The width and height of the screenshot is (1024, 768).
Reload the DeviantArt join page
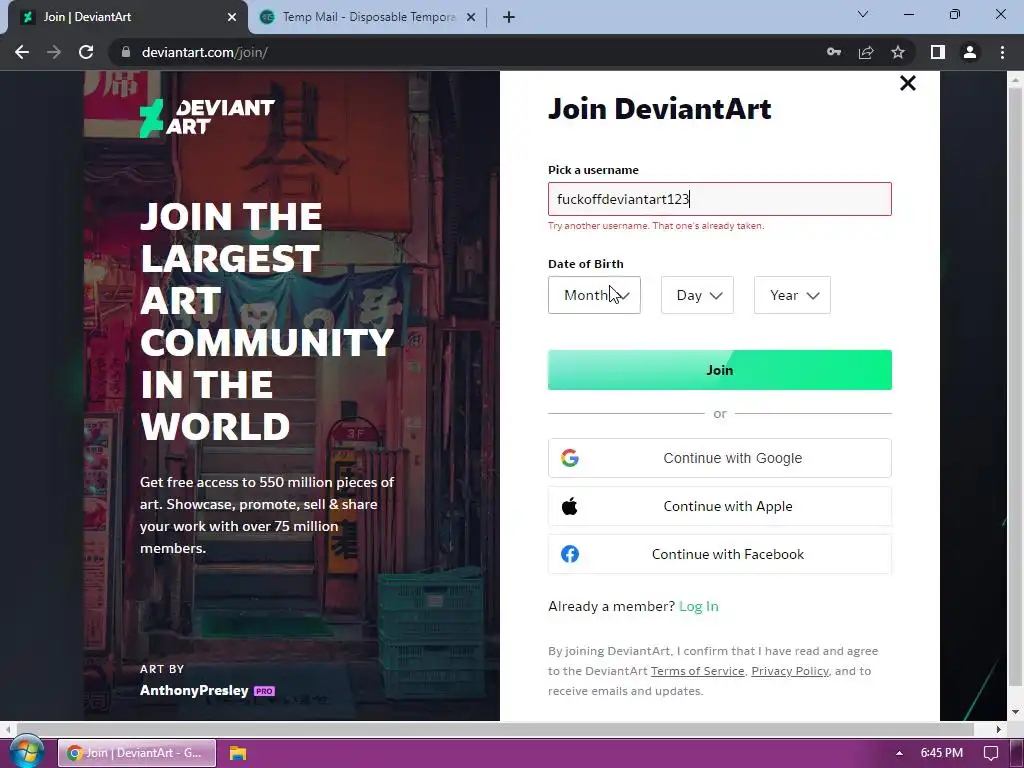[86, 52]
